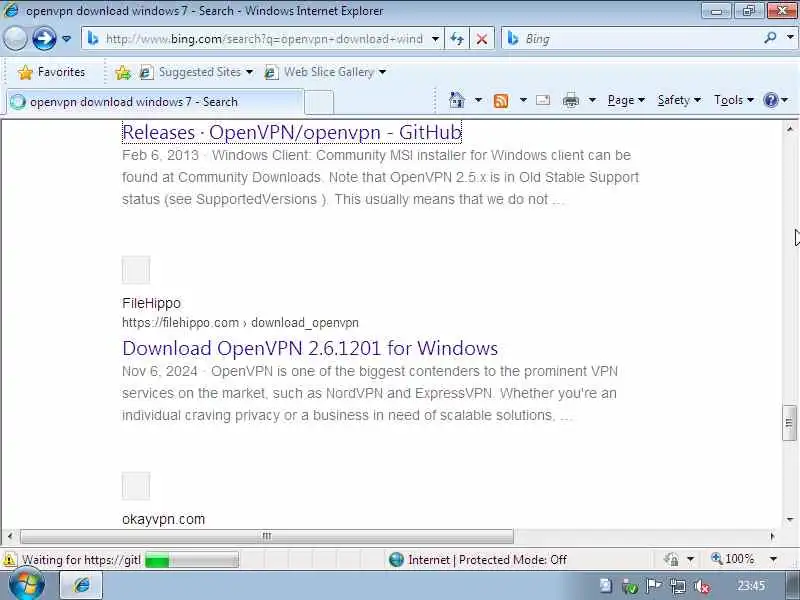
Task: Click the FileHippo site favicon
Action: click(136, 269)
